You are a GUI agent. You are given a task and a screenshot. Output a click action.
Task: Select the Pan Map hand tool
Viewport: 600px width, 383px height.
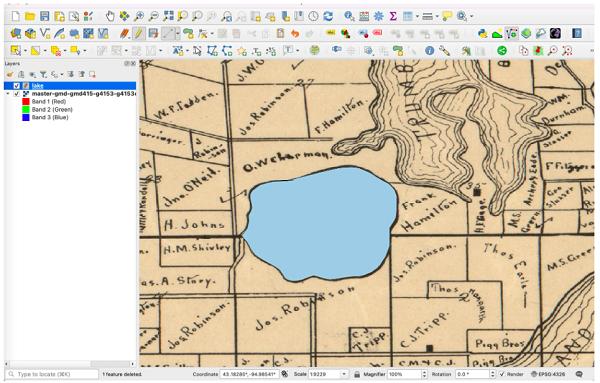coord(110,16)
